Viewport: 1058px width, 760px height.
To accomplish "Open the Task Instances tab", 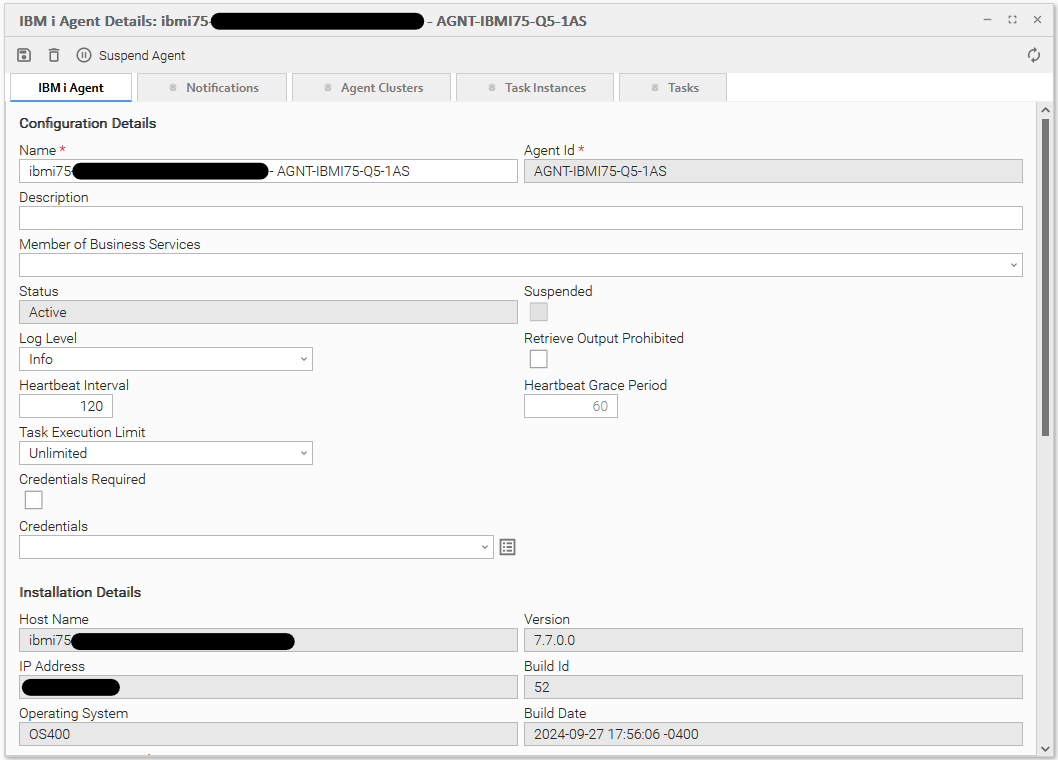I will [x=536, y=88].
